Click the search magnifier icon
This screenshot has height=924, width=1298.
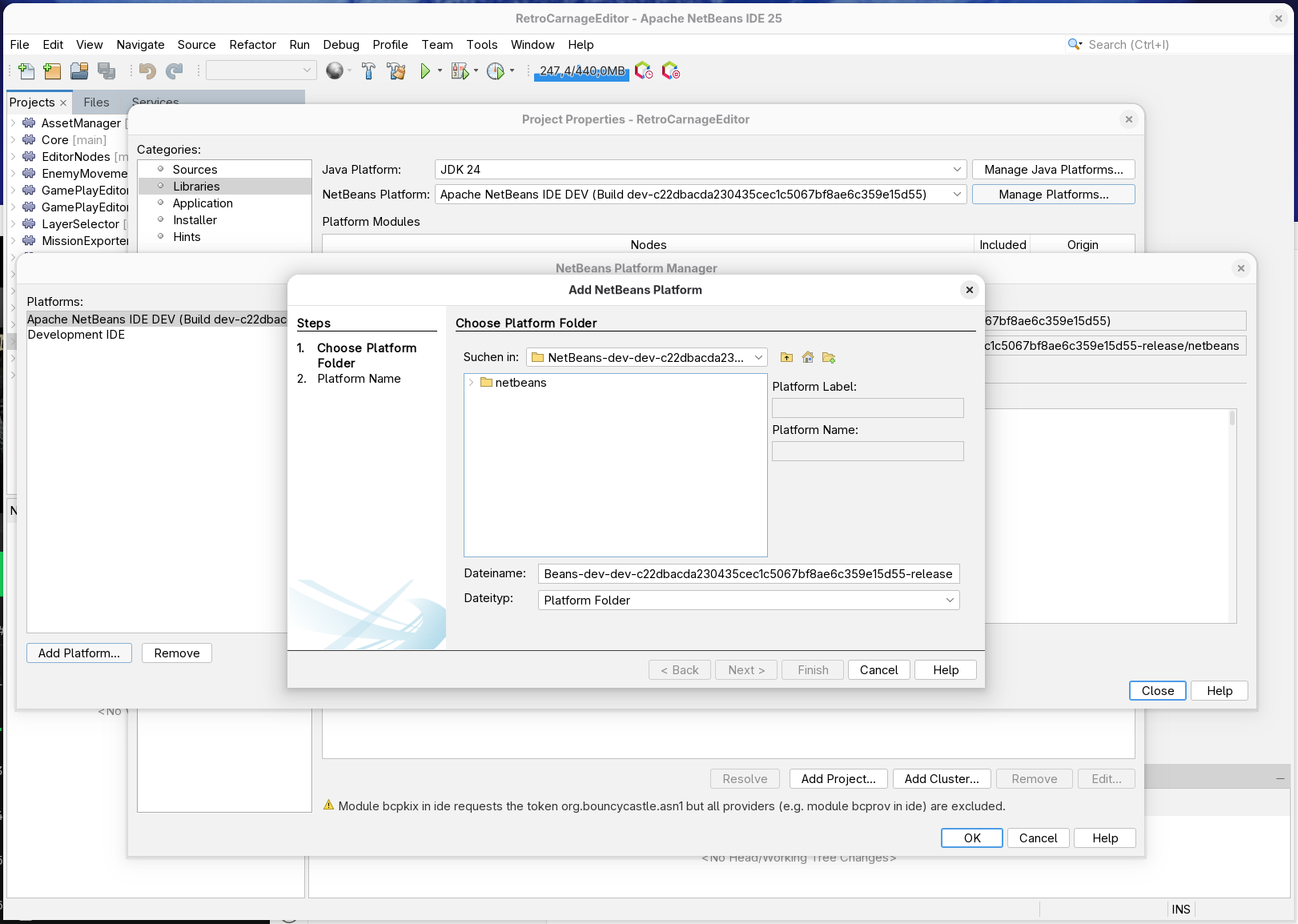click(x=1074, y=44)
